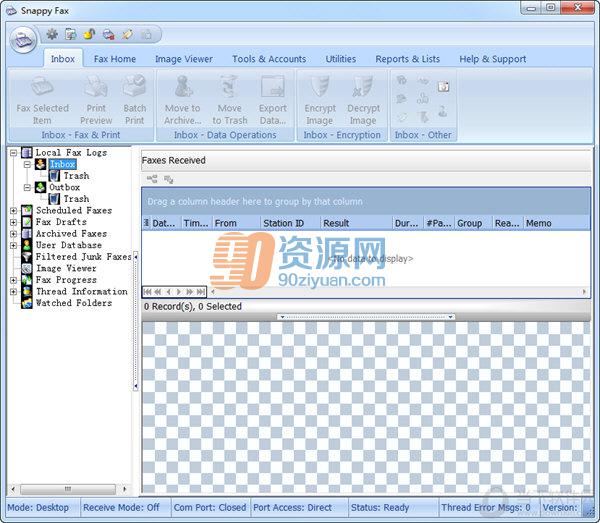Select the Trash icon under Inbox
600x523 pixels.
(x=54, y=176)
